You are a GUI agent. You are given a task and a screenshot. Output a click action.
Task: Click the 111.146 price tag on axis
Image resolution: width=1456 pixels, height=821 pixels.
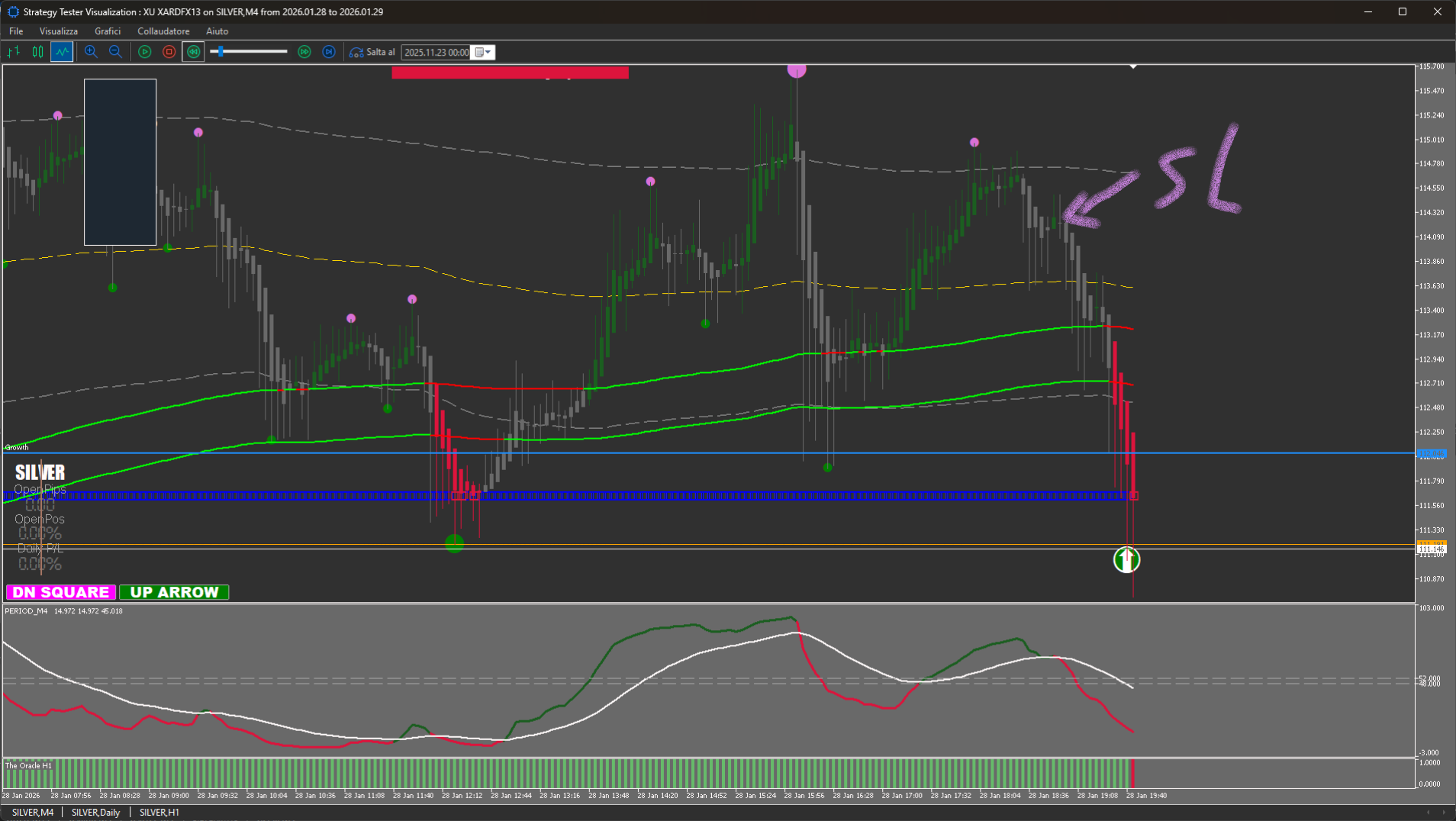pos(1432,549)
